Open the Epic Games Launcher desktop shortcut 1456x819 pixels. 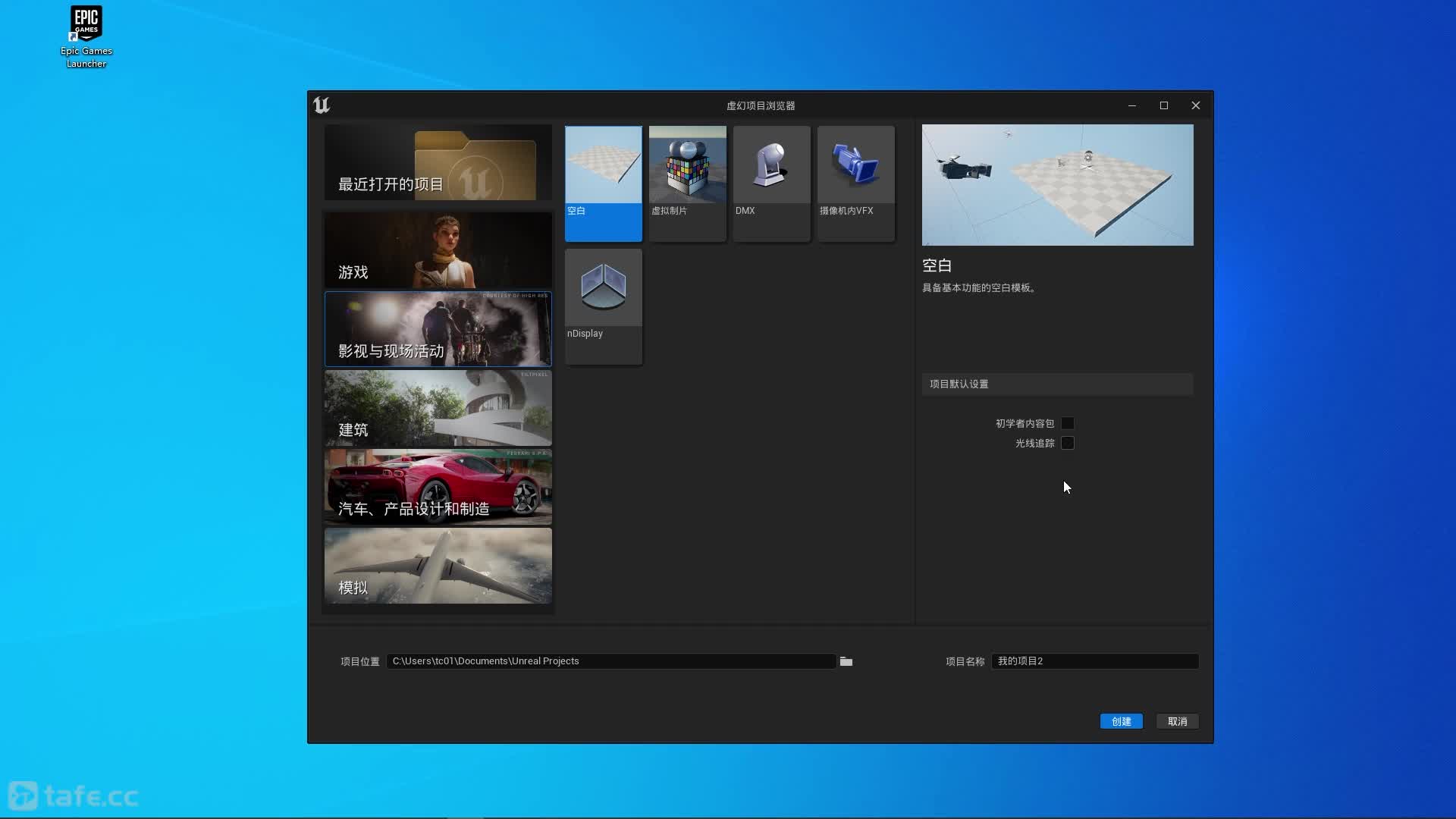click(x=86, y=37)
